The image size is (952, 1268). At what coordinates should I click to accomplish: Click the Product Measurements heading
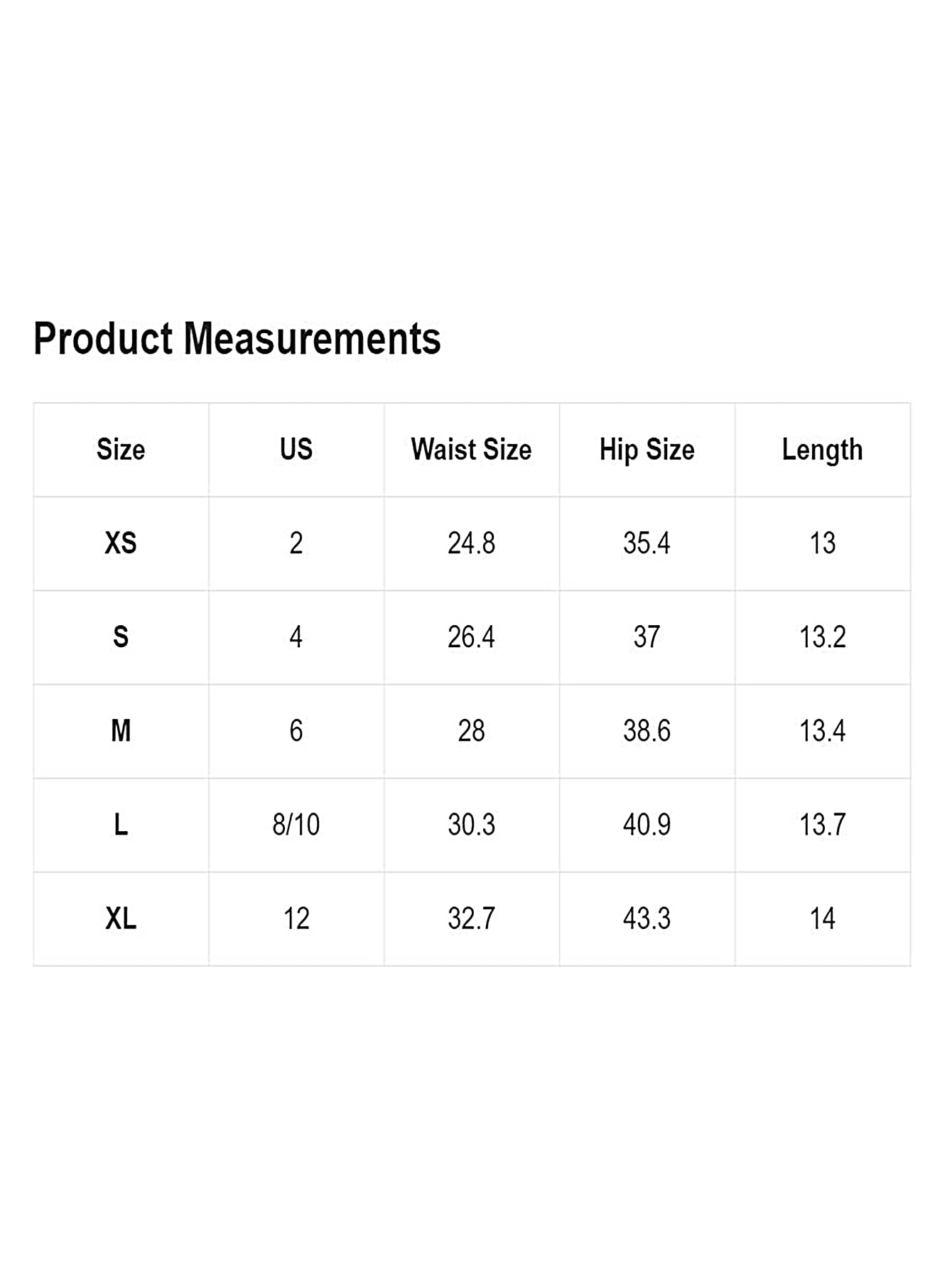click(x=237, y=338)
